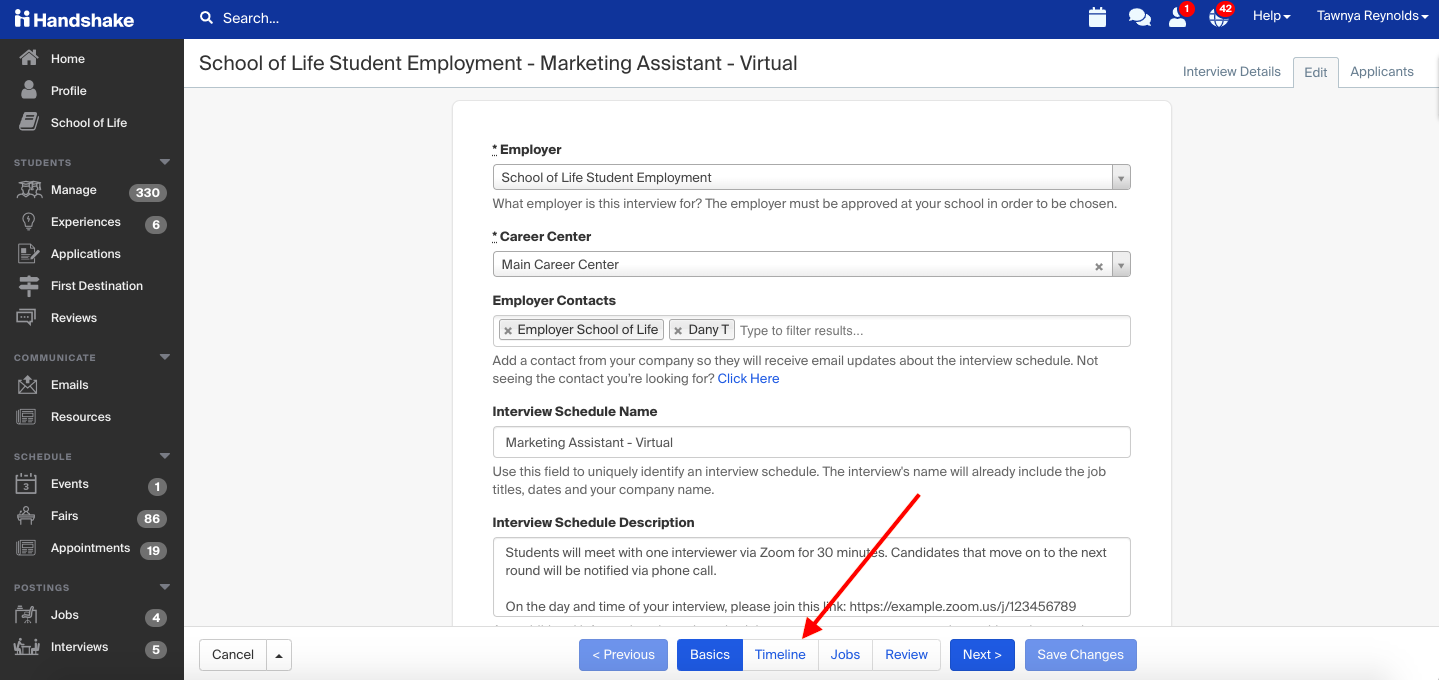The width and height of the screenshot is (1439, 680).
Task: Open the user requests icon with badge 1
Action: point(1179,16)
